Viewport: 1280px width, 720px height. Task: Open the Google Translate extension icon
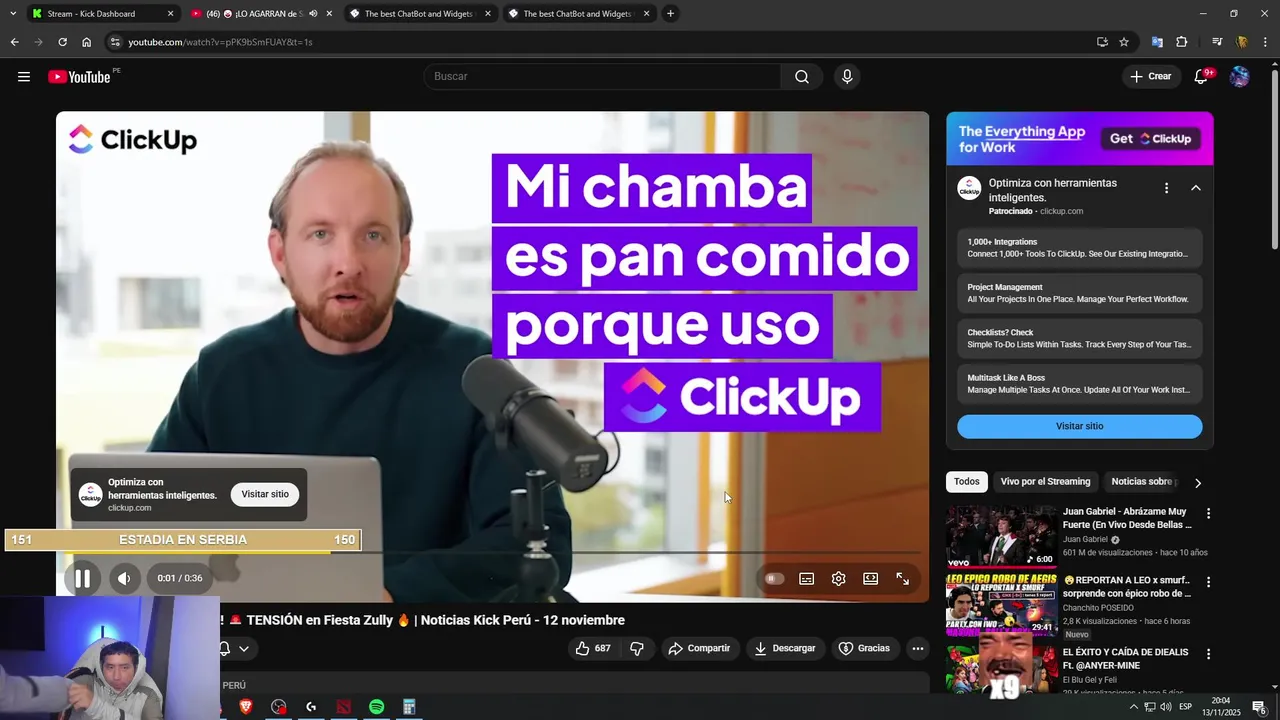pos(1157,42)
